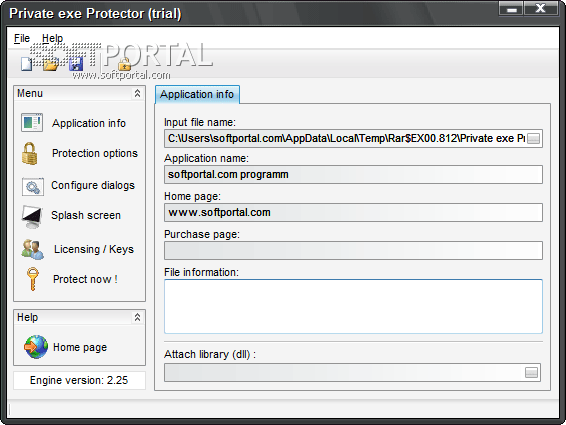Screen dimensions: 566x425
Task: Open Configure dialogs section
Action: [x=93, y=186]
